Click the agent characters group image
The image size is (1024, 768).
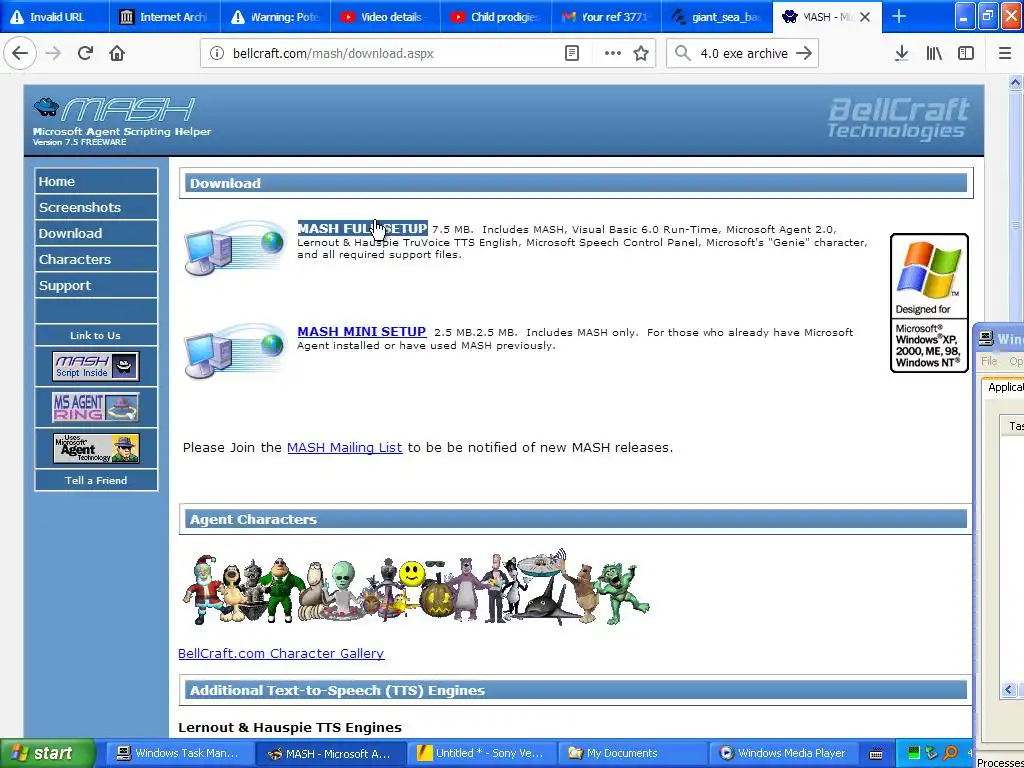417,588
